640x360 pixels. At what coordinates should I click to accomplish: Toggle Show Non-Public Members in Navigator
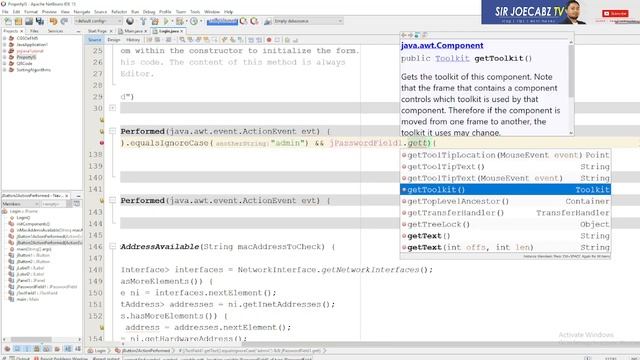point(37,349)
